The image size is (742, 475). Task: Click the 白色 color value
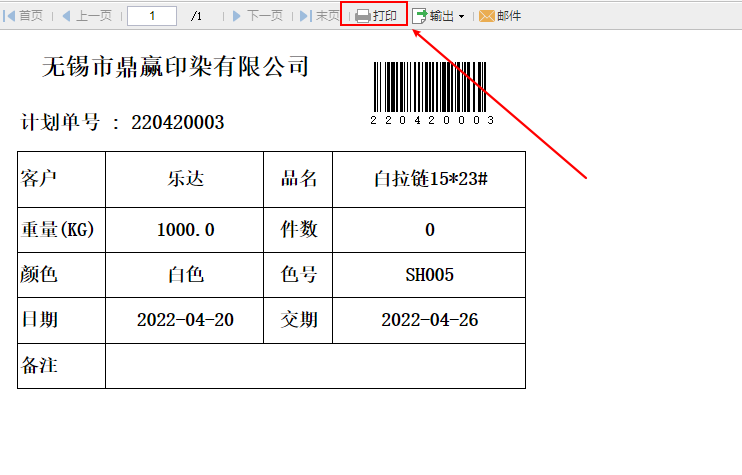[185, 275]
